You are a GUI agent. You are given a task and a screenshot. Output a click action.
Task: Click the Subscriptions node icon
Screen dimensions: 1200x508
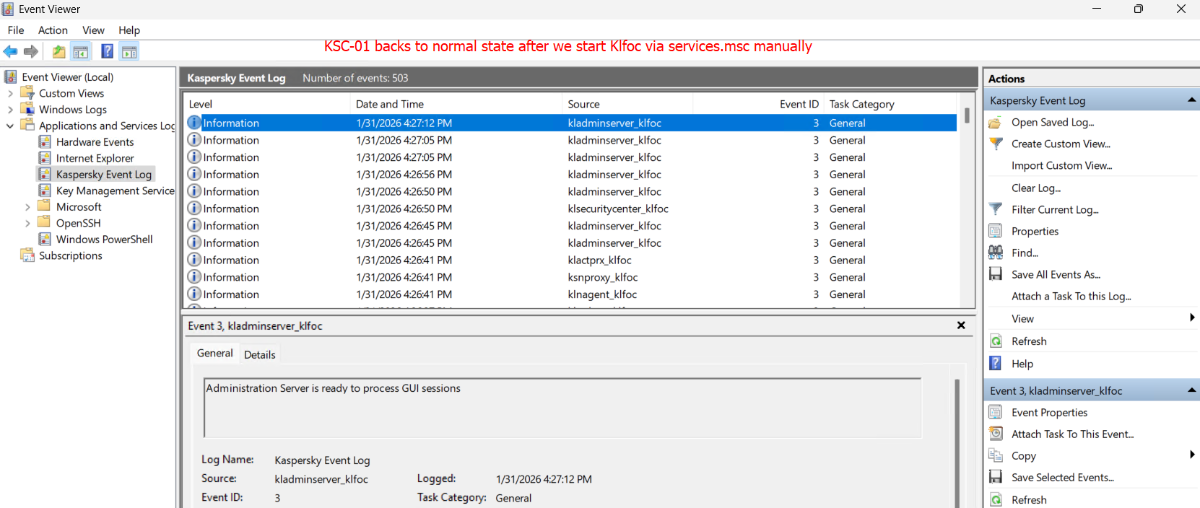tap(29, 255)
